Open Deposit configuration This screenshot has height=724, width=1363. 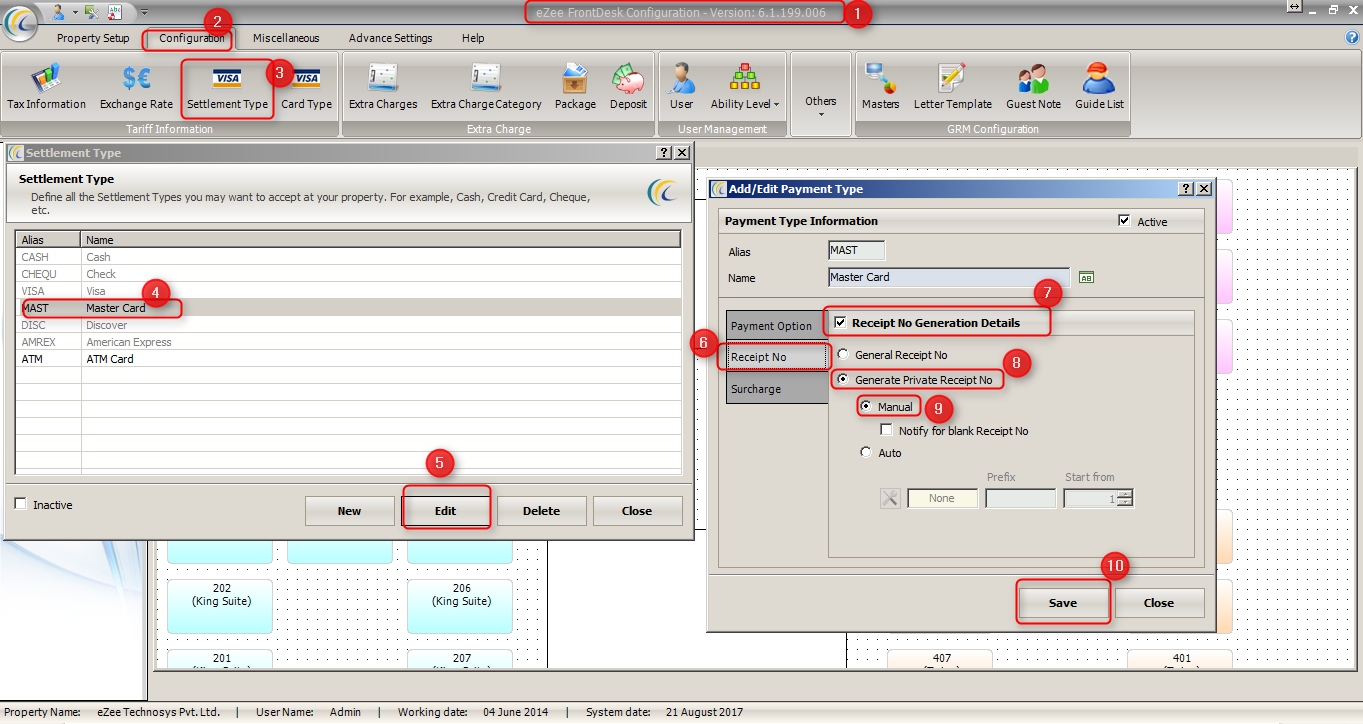(x=628, y=87)
